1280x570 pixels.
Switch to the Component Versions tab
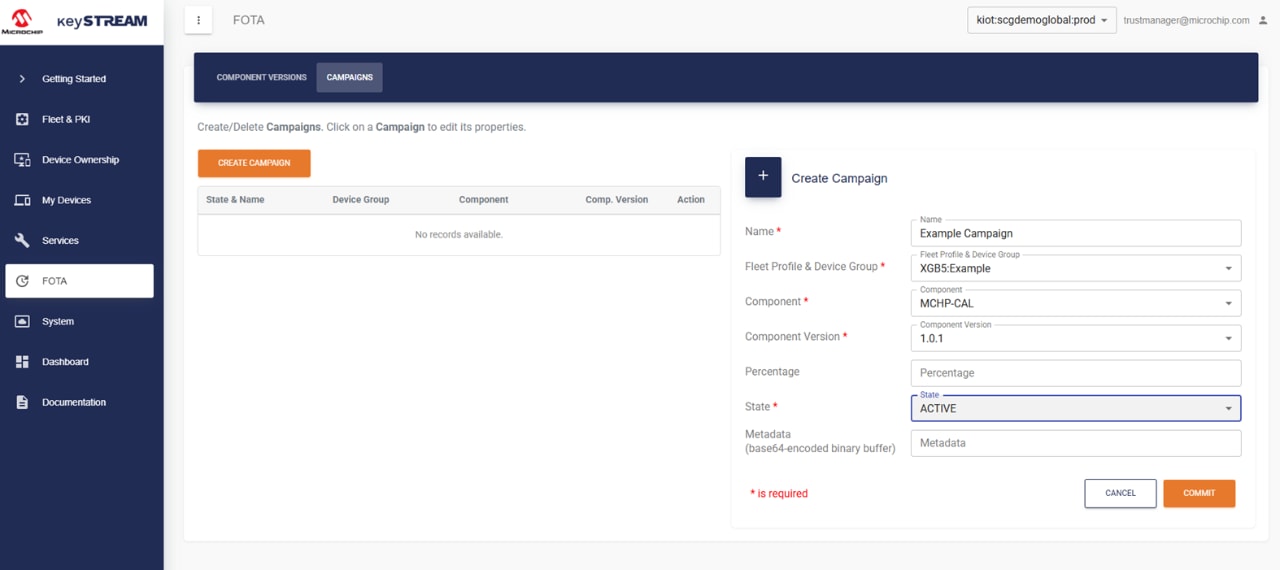[x=261, y=77]
